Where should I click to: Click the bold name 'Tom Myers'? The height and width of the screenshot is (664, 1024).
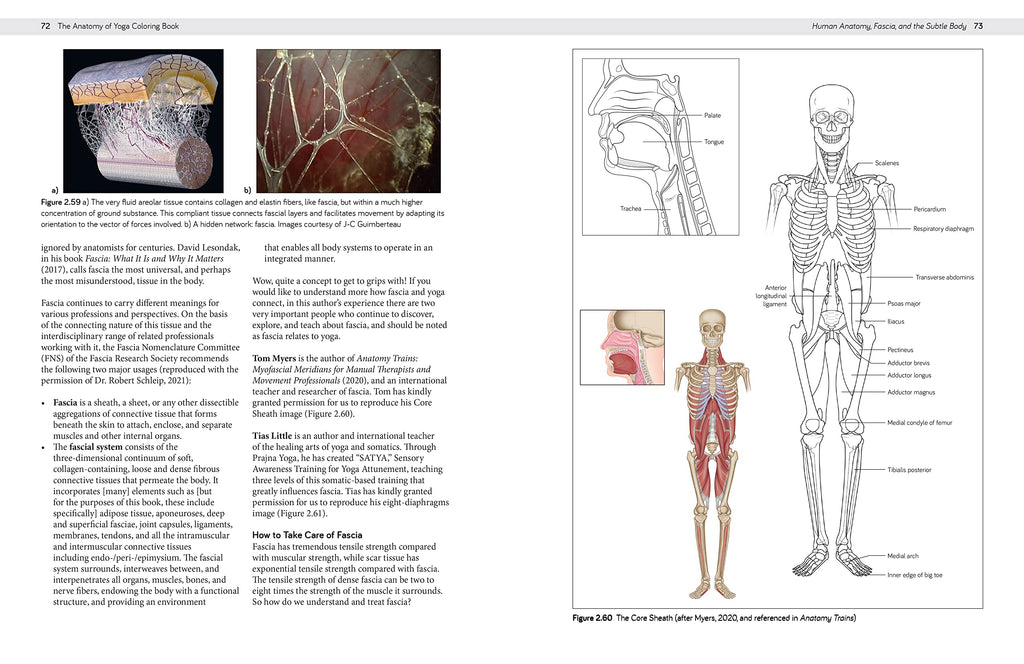point(274,358)
